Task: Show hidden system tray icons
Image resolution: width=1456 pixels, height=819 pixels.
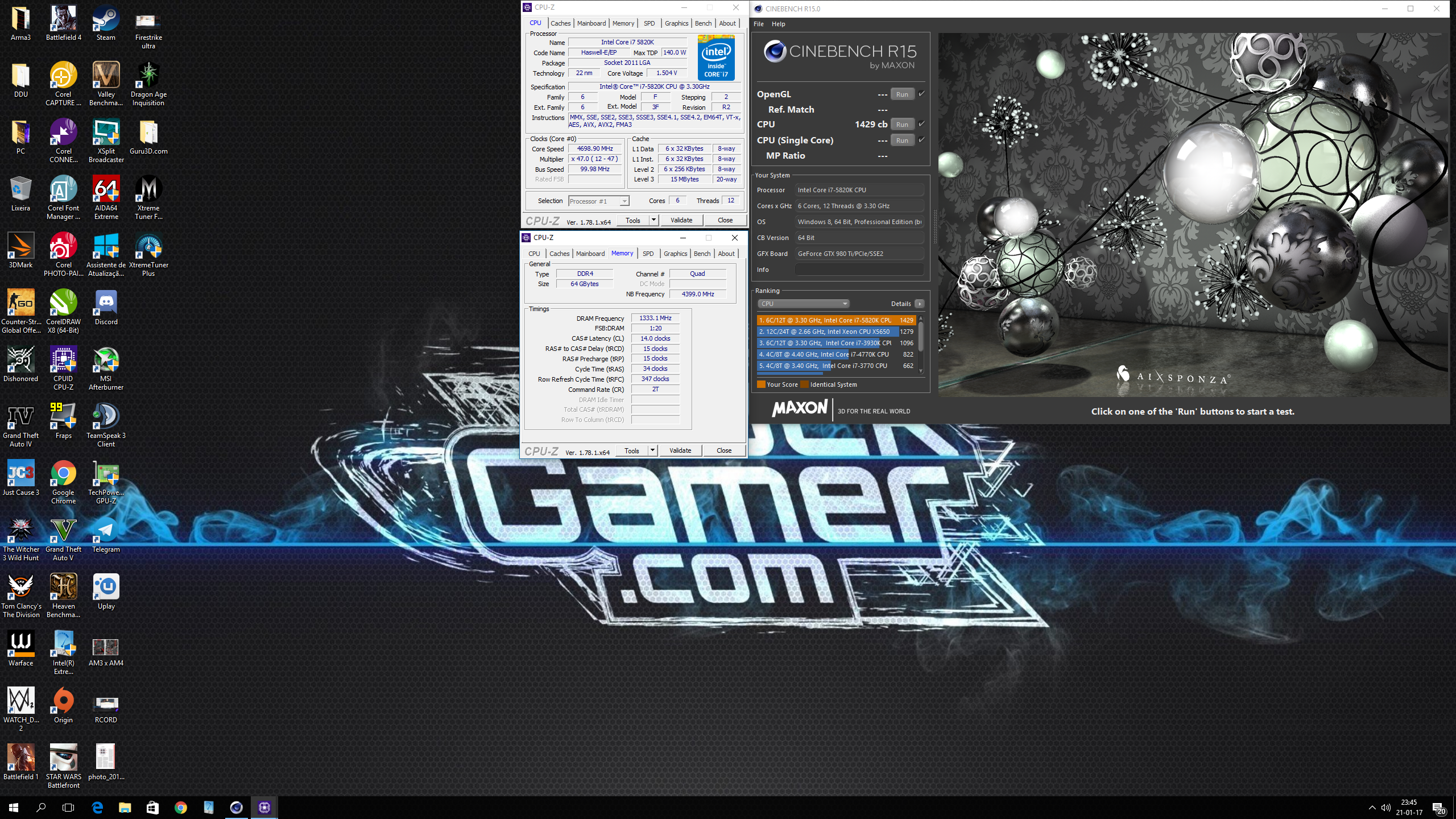Action: [1372, 808]
